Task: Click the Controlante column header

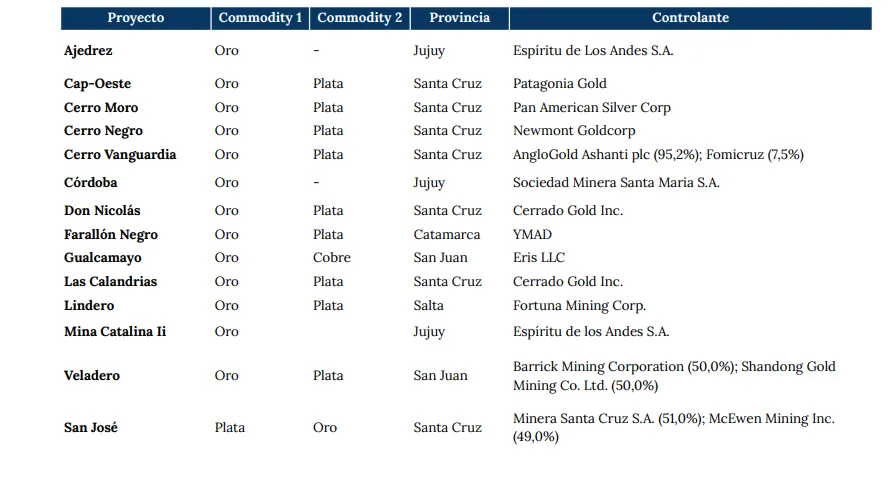Action: (690, 18)
